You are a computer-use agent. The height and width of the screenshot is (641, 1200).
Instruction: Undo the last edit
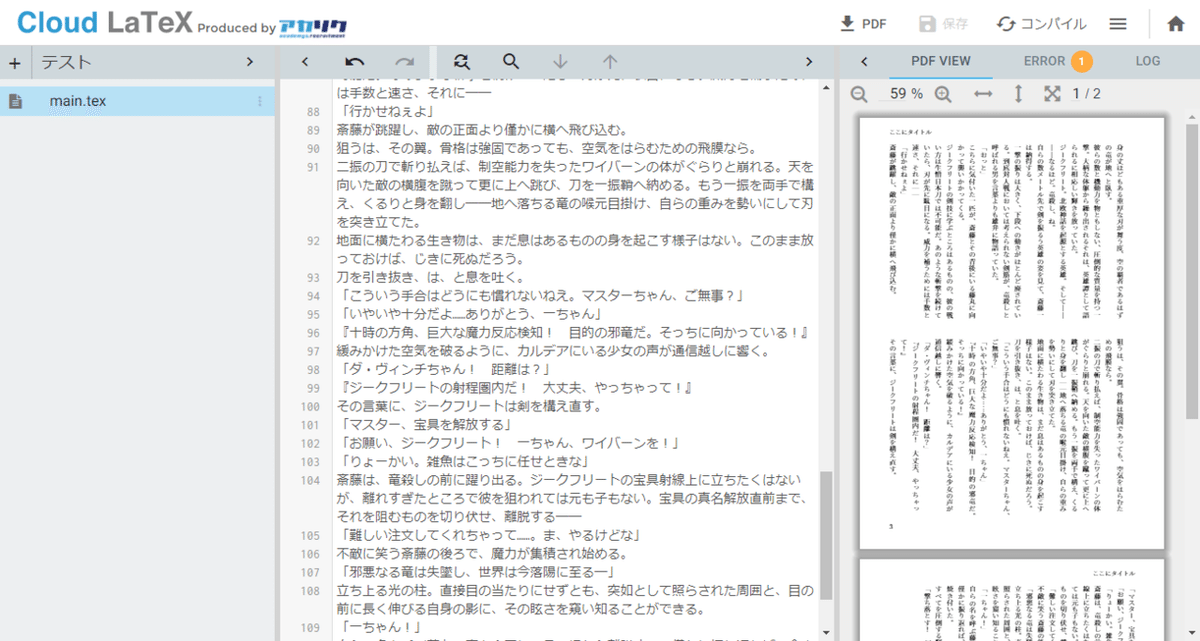pyautogui.click(x=354, y=62)
